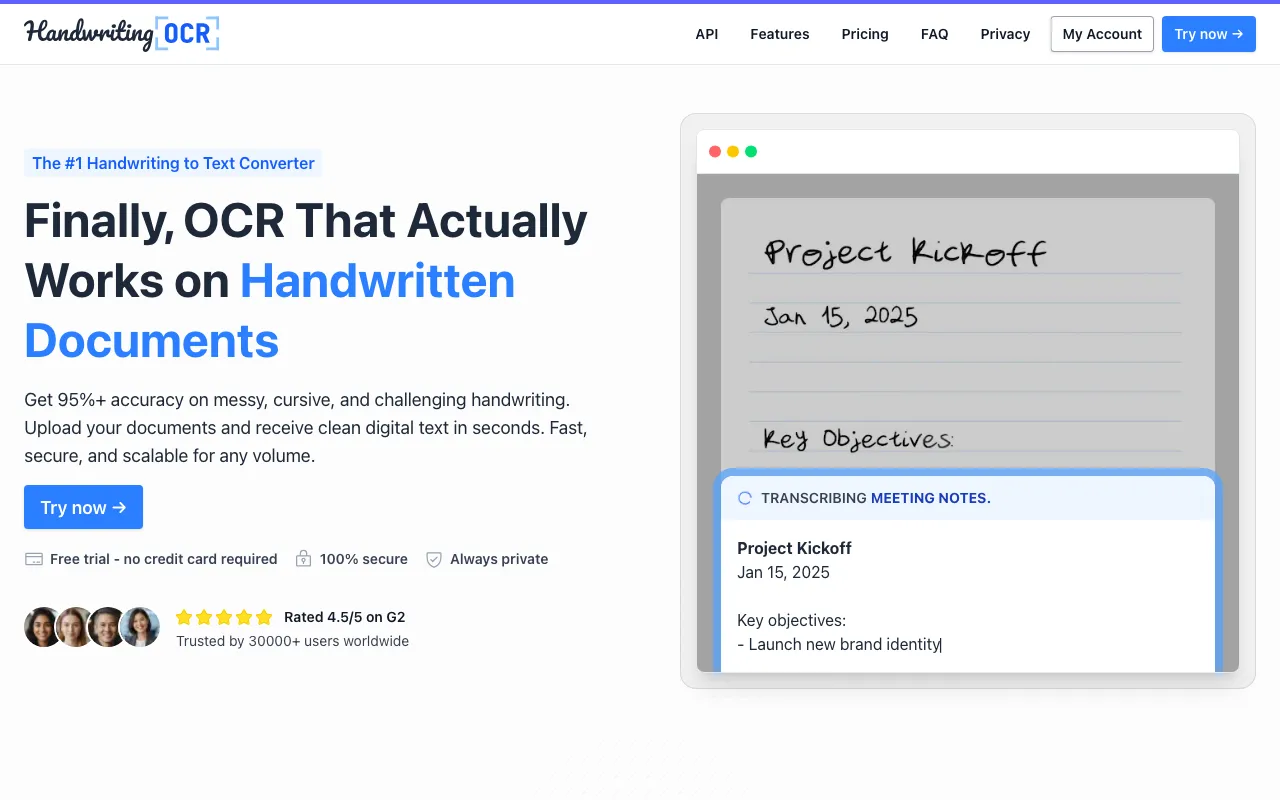The image size is (1280, 800).
Task: Click the Try now button in header
Action: [x=1209, y=34]
